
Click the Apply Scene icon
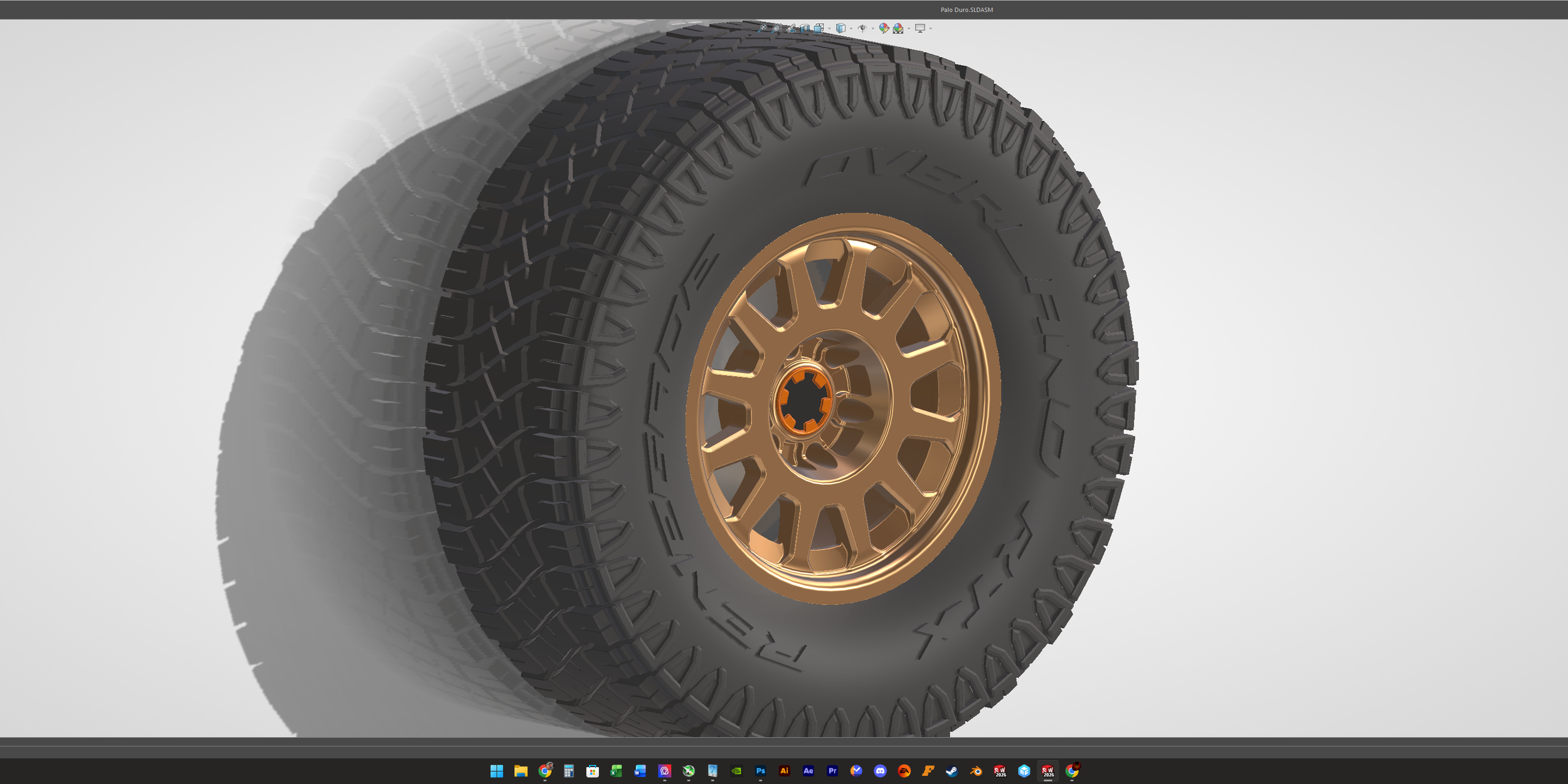point(898,28)
